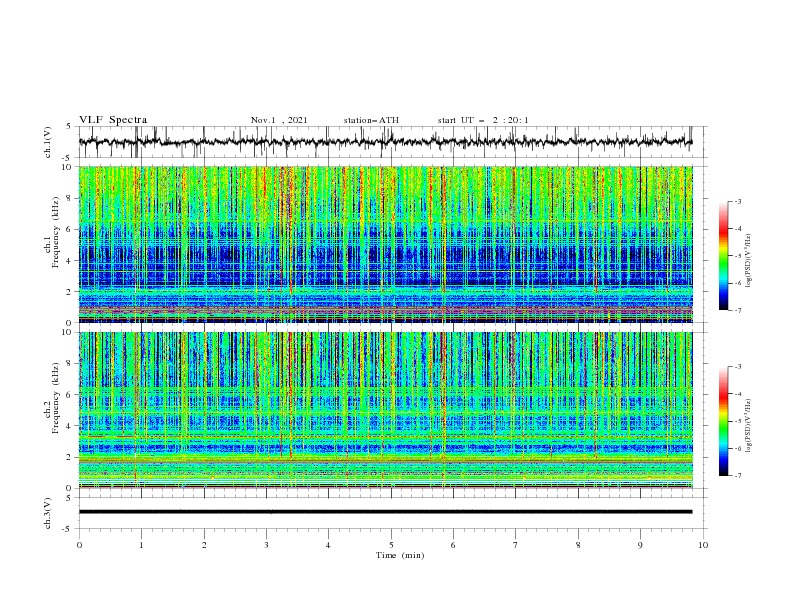
Task: Click the 'ch.3(V)' axis label
Action: (47, 513)
